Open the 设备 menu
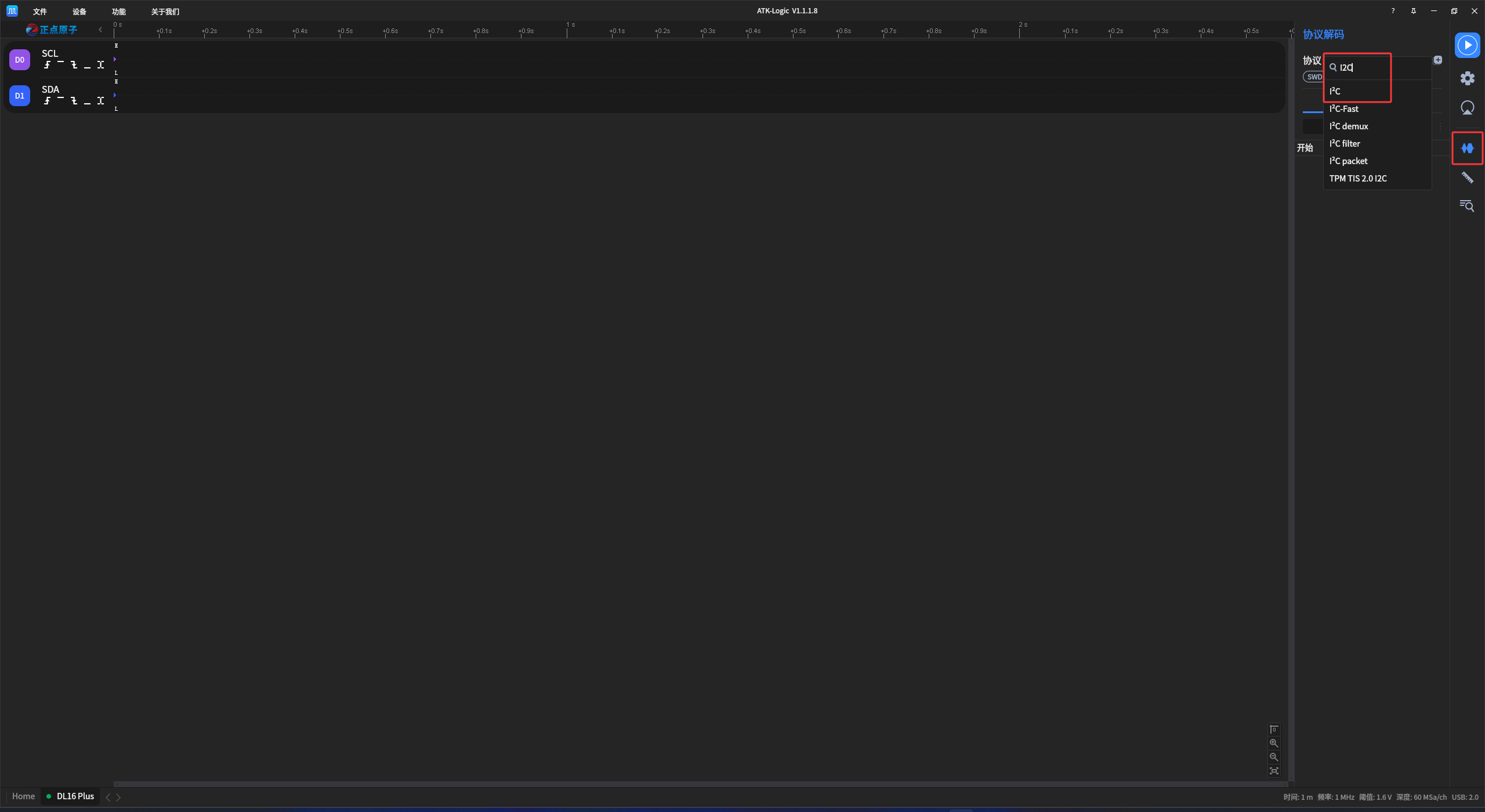Image resolution: width=1485 pixels, height=812 pixels. coord(79,12)
